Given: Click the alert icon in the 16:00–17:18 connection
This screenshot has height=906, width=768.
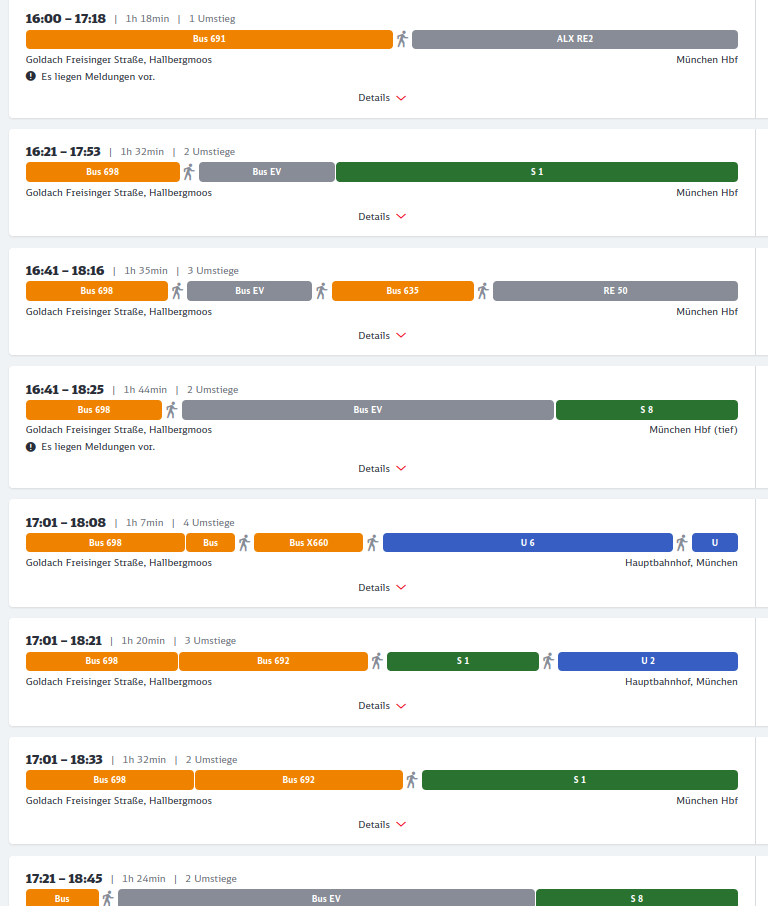Looking at the screenshot, I should pos(31,76).
